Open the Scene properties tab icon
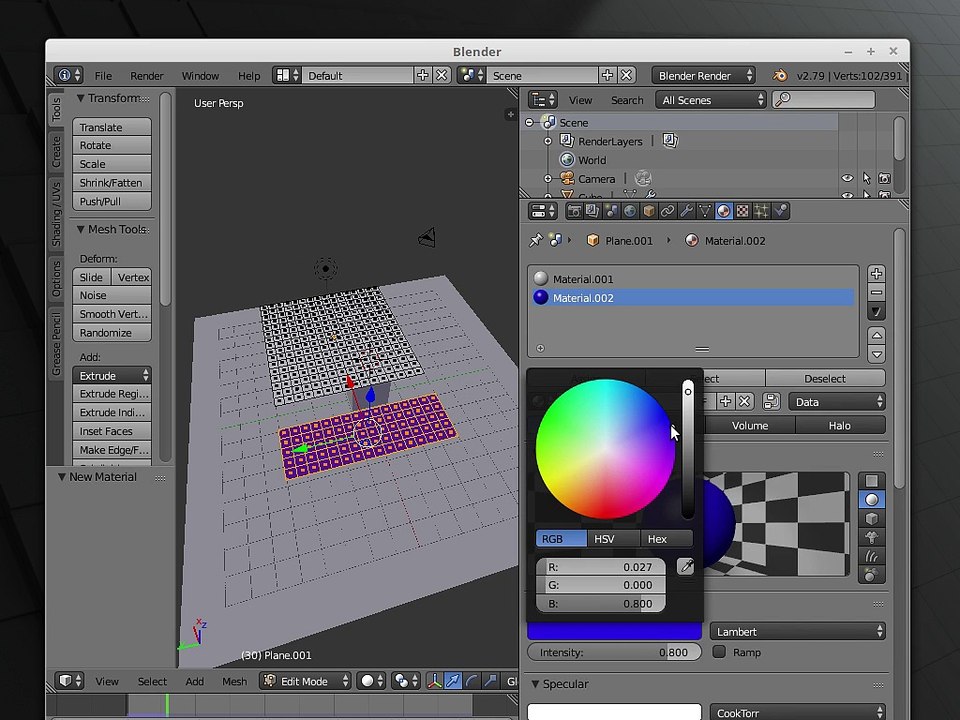Image resolution: width=960 pixels, height=720 pixels. [x=611, y=211]
